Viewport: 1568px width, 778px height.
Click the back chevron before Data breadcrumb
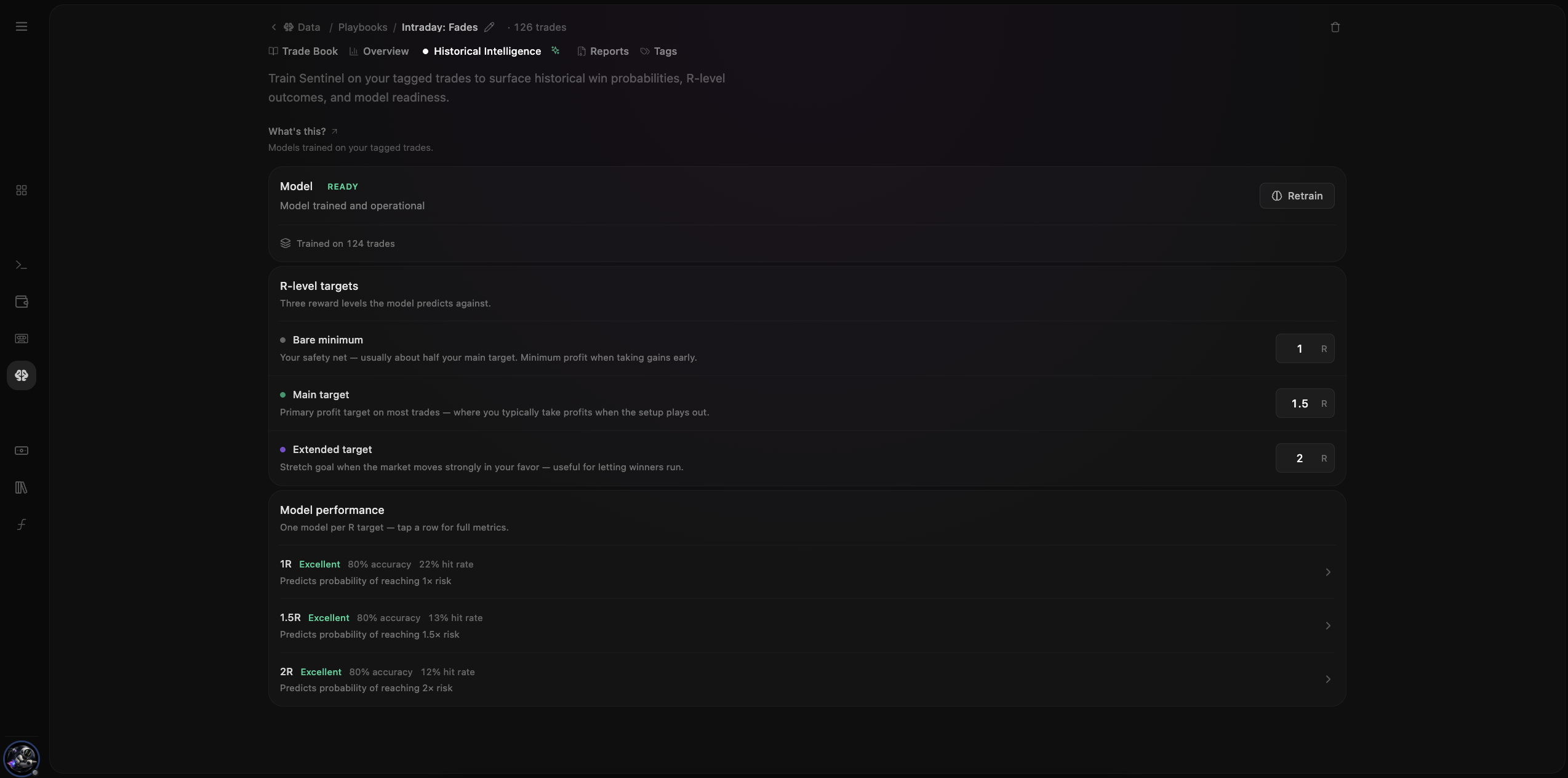(274, 27)
